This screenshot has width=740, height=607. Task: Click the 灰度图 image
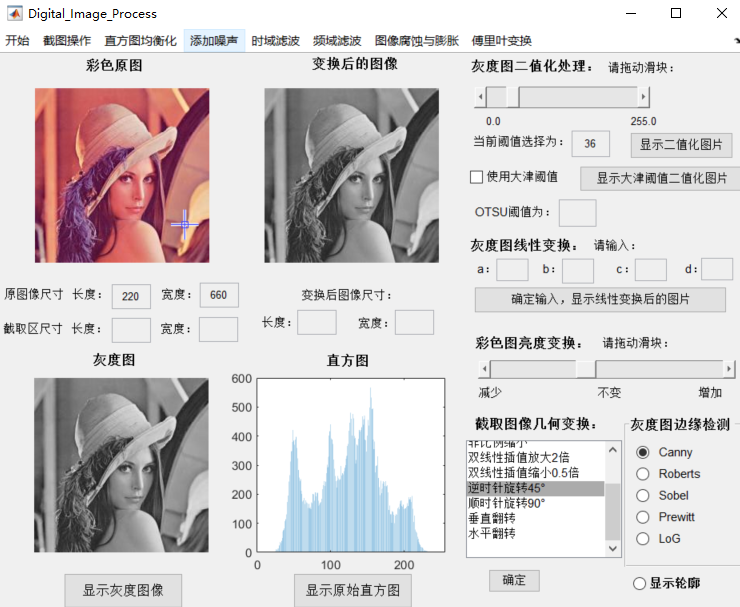(x=121, y=465)
